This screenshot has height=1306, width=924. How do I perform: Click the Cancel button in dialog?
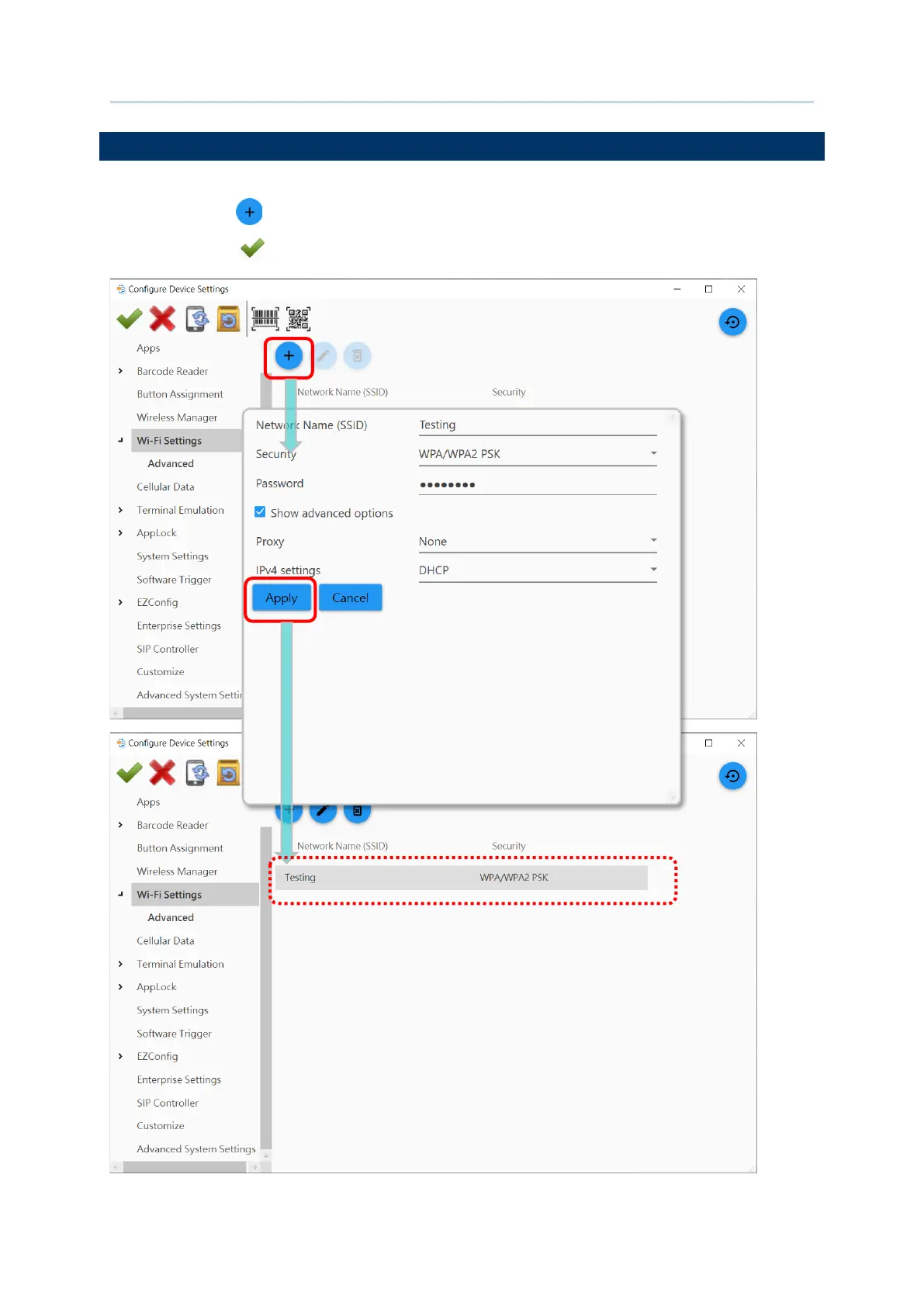[x=351, y=598]
